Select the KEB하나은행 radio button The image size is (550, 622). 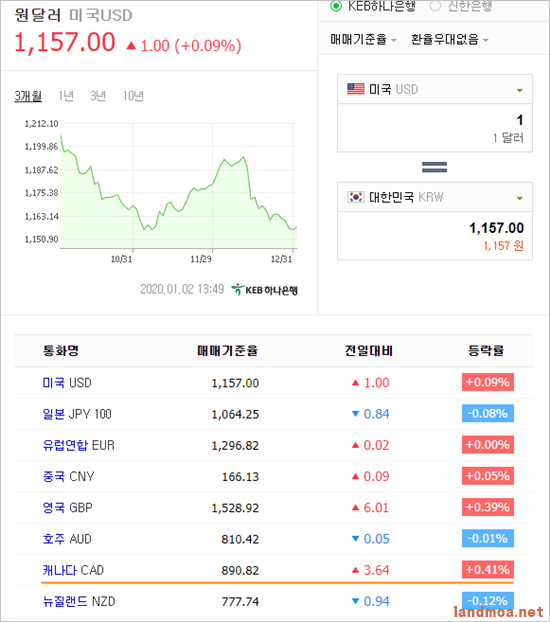pos(336,6)
